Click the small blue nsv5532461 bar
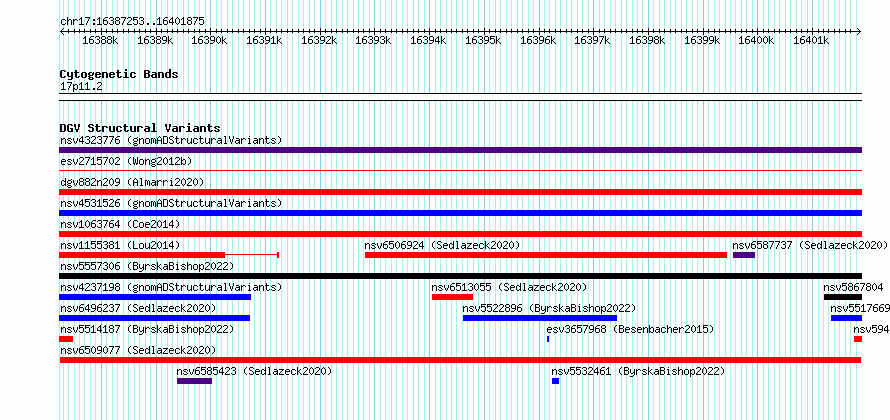Viewport: 890px width, 420px height. (x=555, y=381)
